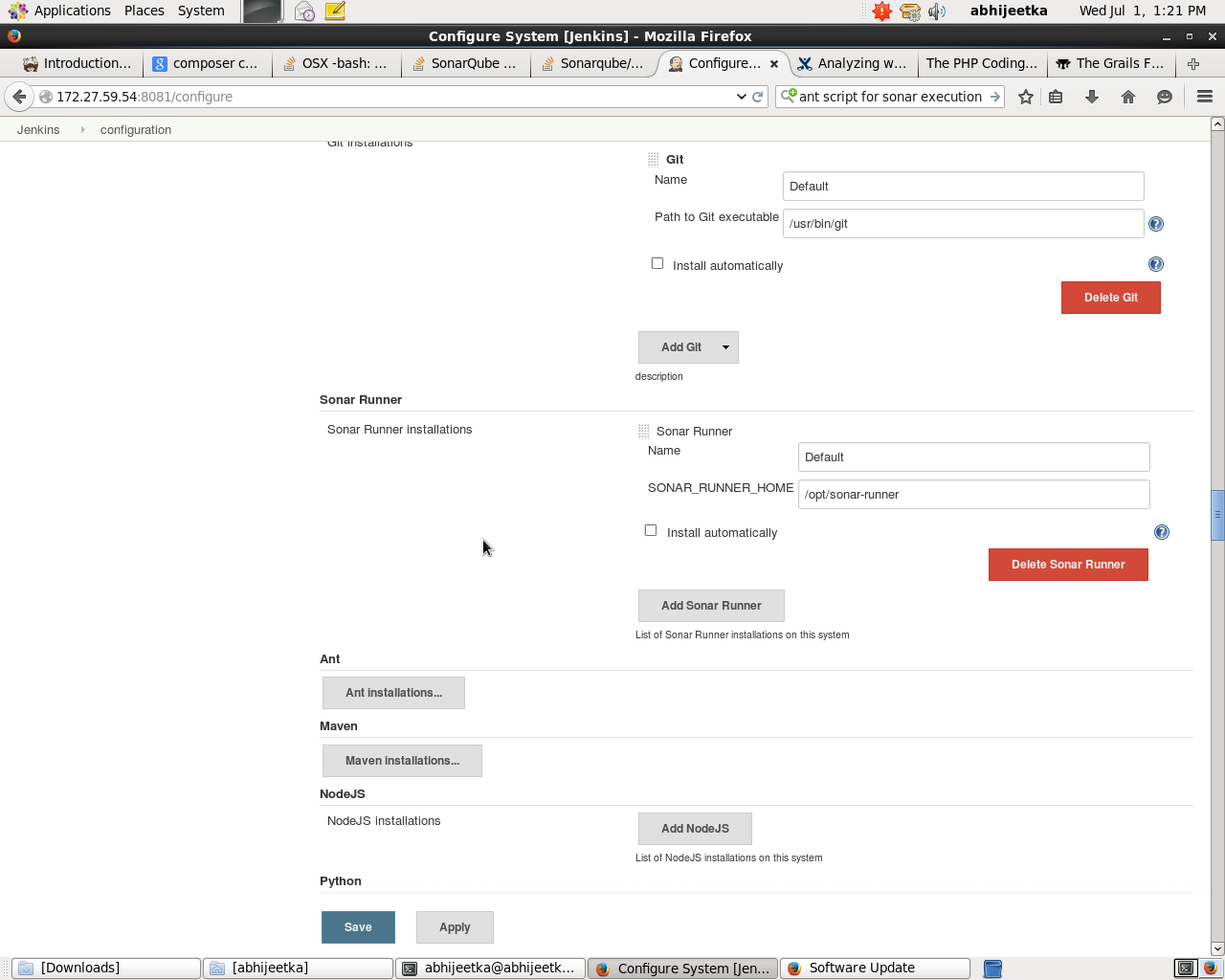Go to Firefox home page icon

(1128, 97)
